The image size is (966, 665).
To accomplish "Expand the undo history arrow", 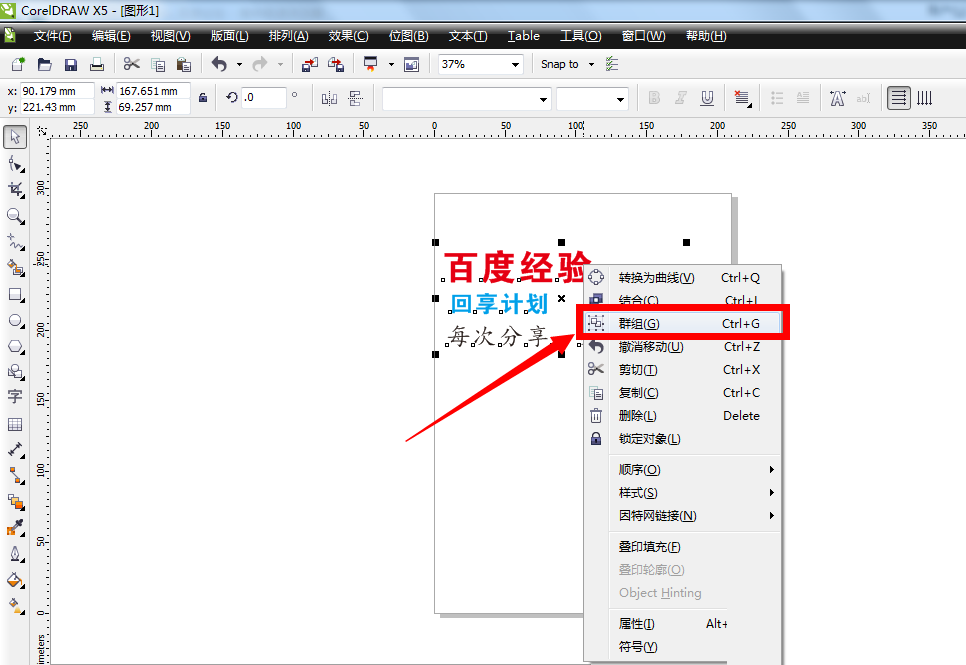I will (x=239, y=64).
